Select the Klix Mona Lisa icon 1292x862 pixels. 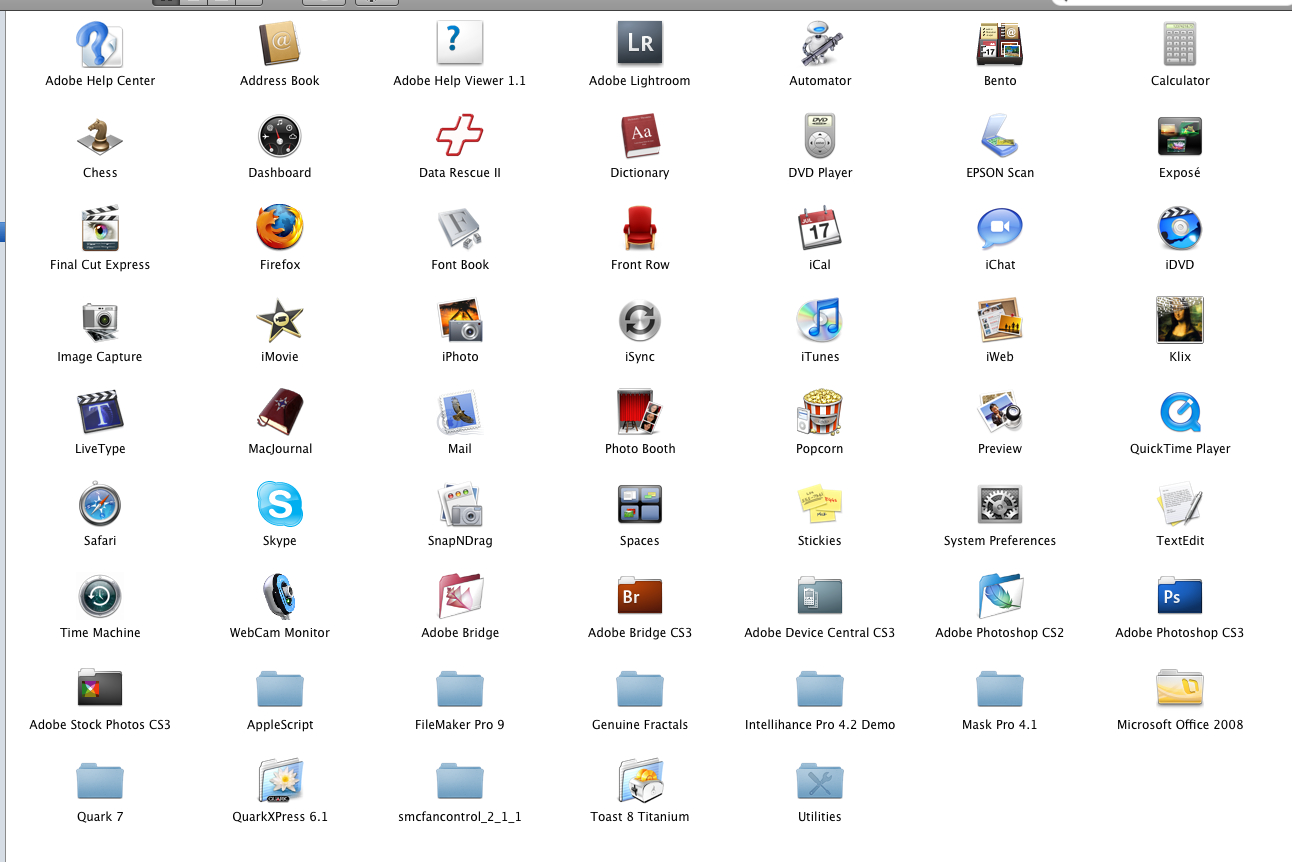1180,320
